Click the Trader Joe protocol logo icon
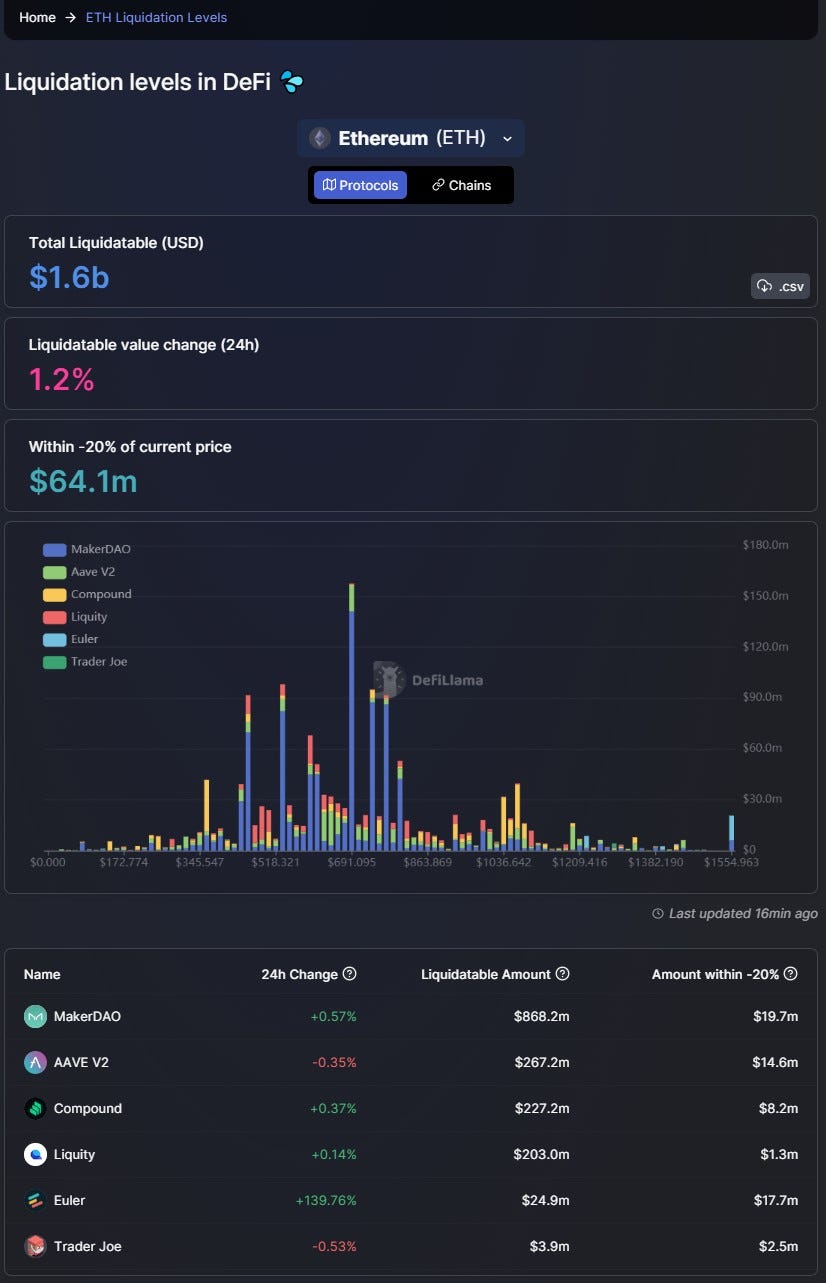 pyautogui.click(x=36, y=1247)
